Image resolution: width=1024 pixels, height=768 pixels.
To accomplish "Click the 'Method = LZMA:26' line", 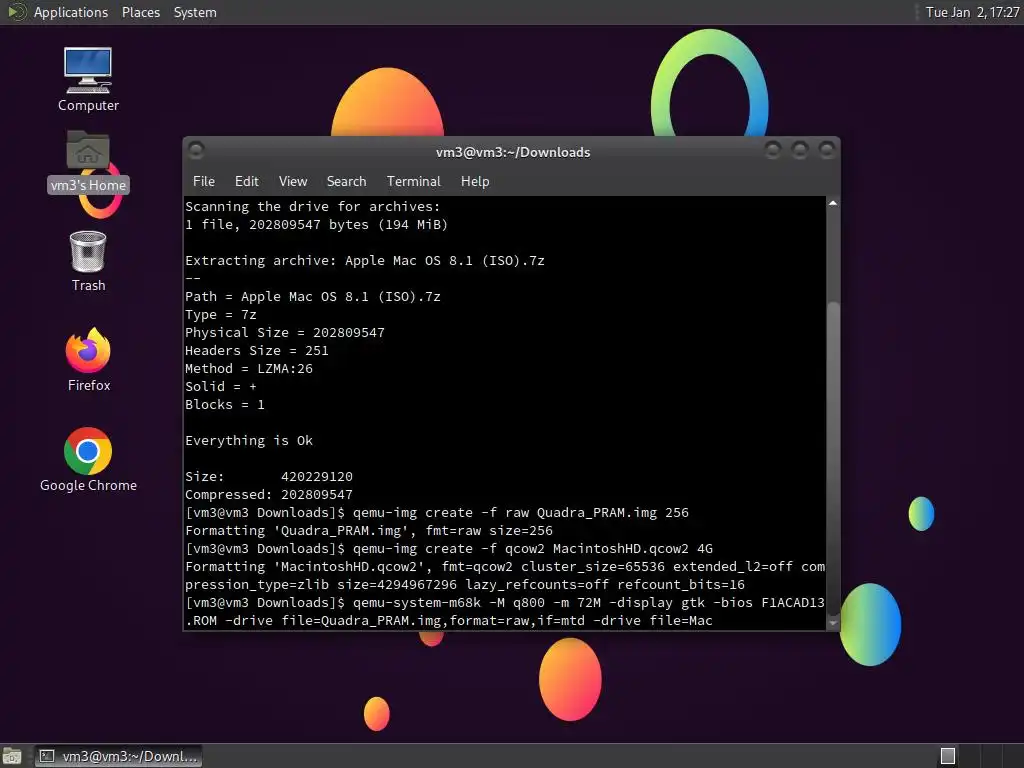I will (x=249, y=368).
